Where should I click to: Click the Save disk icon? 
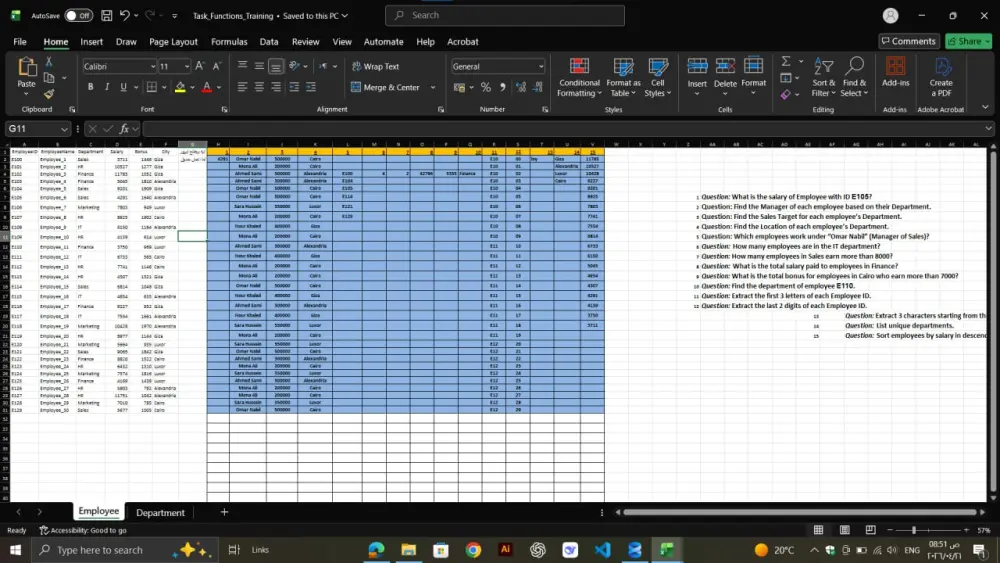tap(107, 15)
